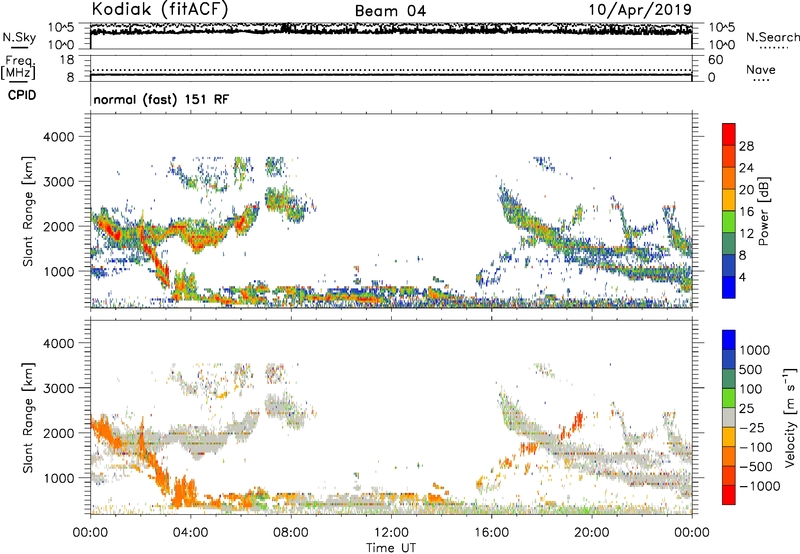
Task: Click the 'Nave' legend label
Action: (x=761, y=69)
